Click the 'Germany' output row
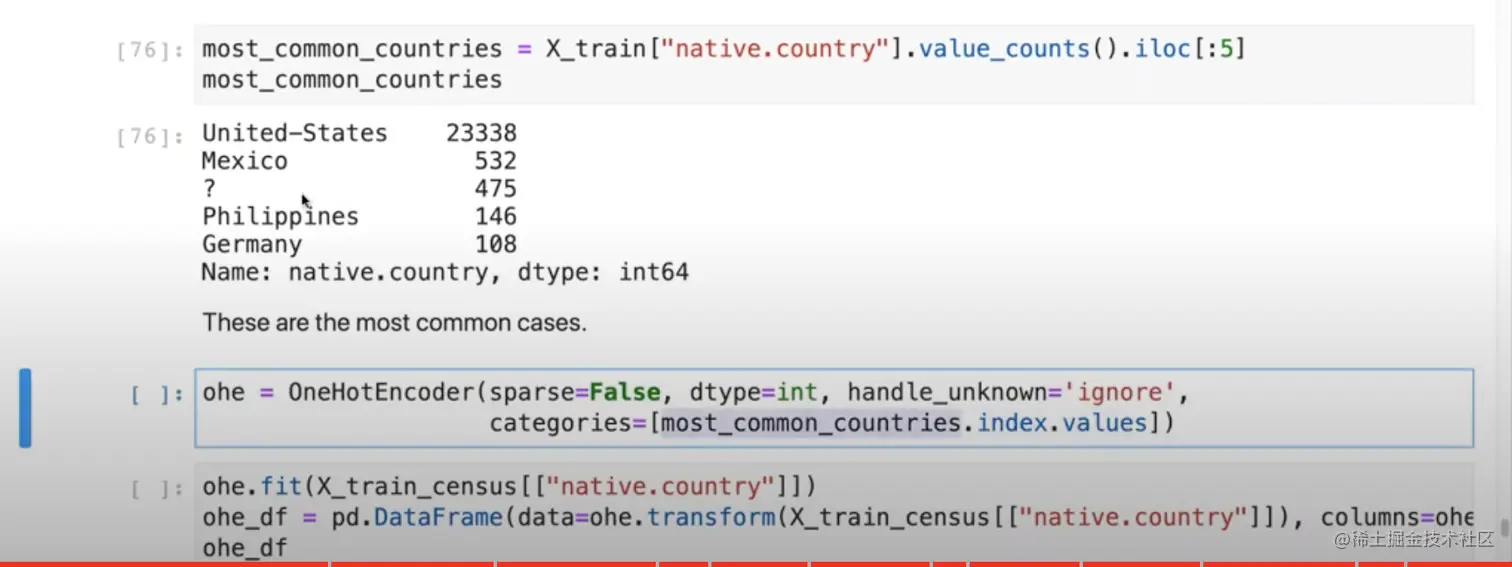Screen dimensions: 1512x567 (x=359, y=244)
